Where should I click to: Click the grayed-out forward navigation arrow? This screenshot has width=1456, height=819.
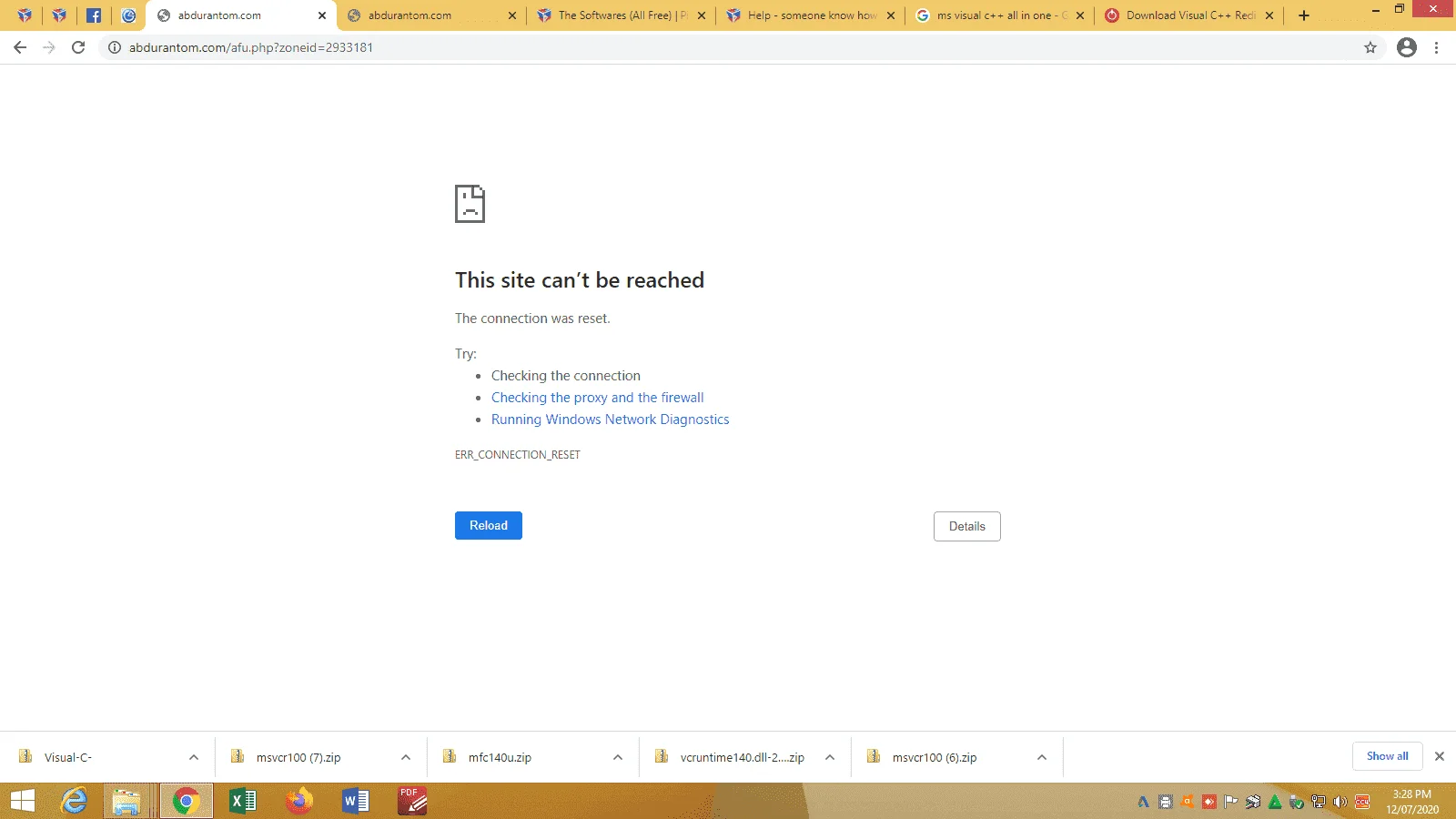click(x=49, y=47)
